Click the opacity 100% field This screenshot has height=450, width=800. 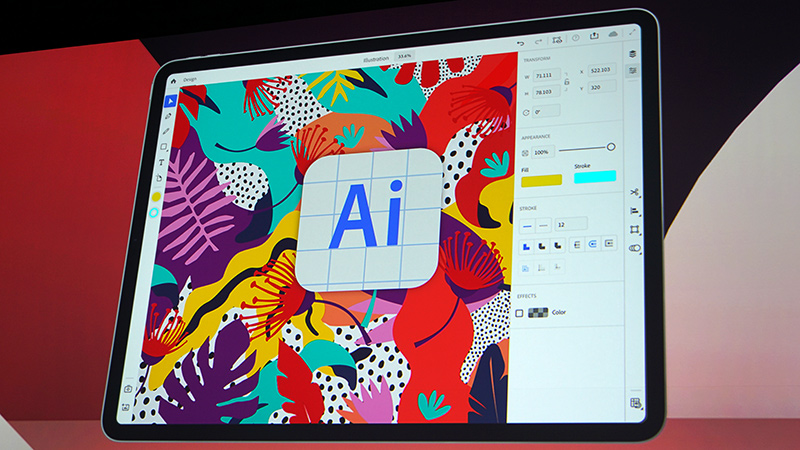[x=543, y=152]
